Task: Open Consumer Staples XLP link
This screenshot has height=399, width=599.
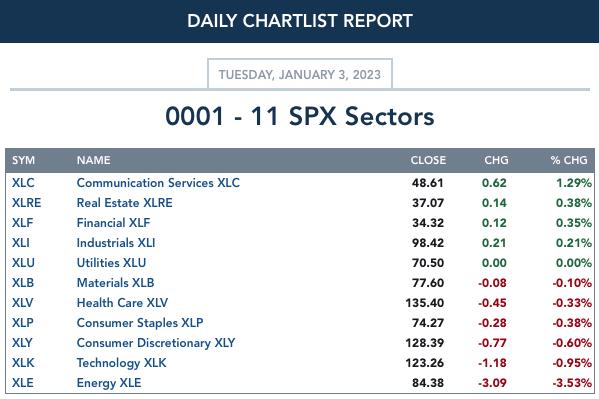Action: coord(140,323)
